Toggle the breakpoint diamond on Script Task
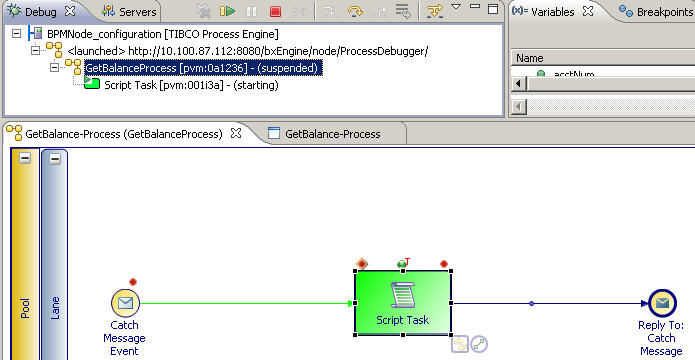 pyautogui.click(x=362, y=264)
